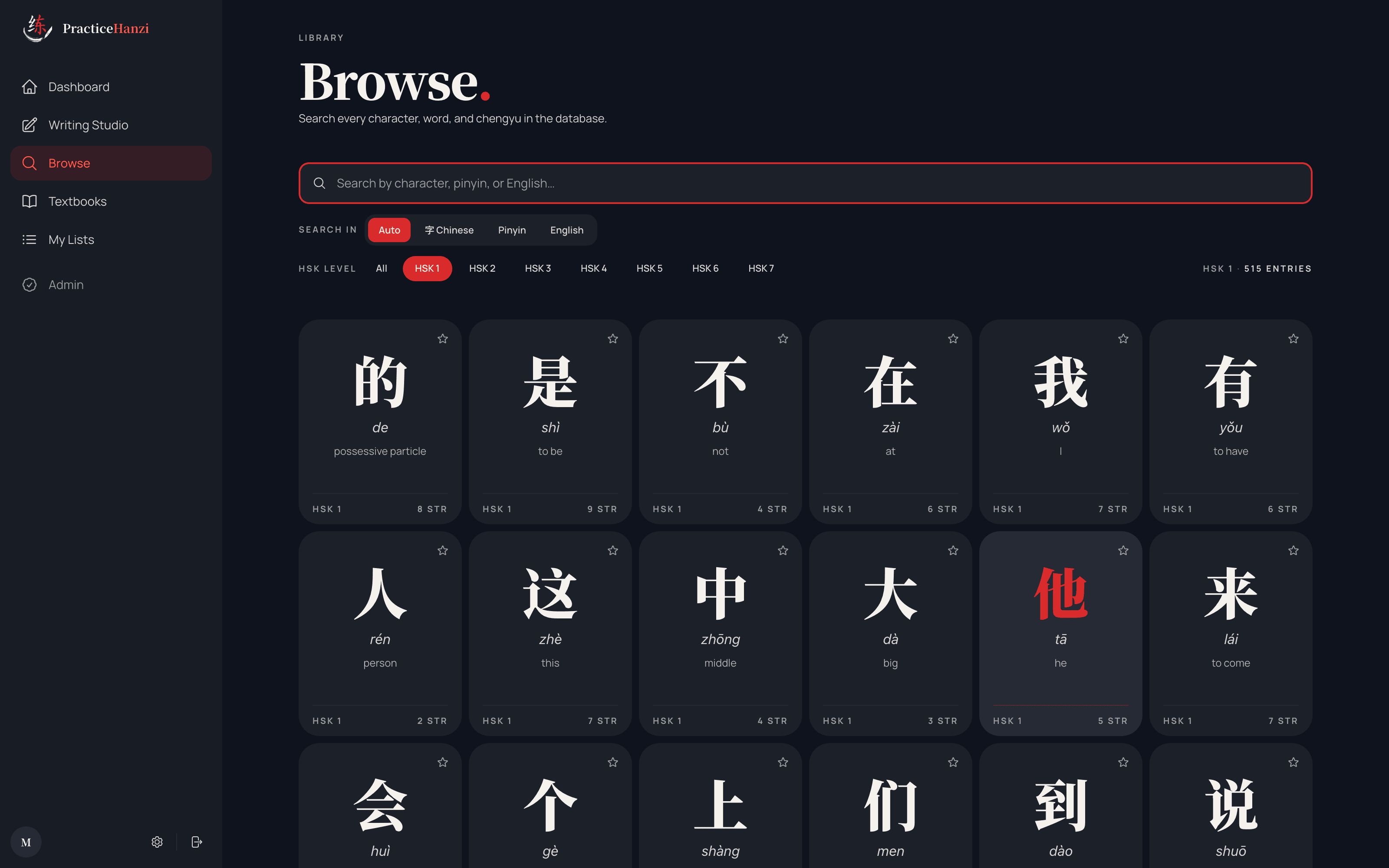Image resolution: width=1389 pixels, height=868 pixels.
Task: Star the 的 de card
Action: [443, 339]
